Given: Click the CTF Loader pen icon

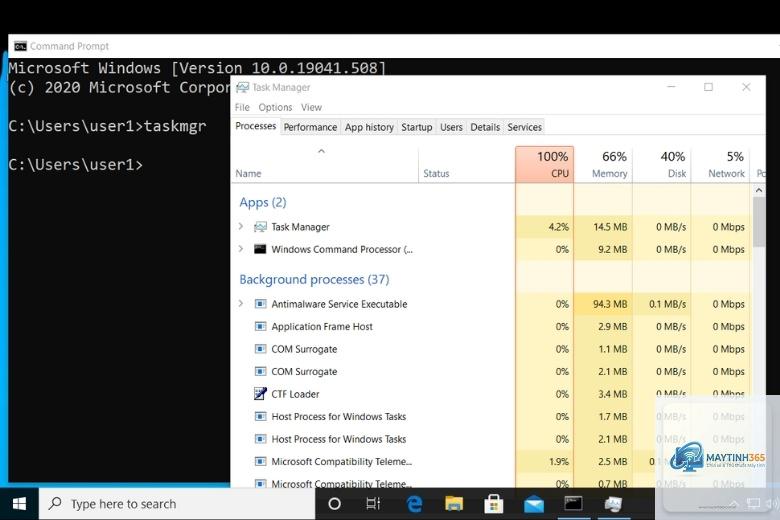Looking at the screenshot, I should click(x=260, y=394).
